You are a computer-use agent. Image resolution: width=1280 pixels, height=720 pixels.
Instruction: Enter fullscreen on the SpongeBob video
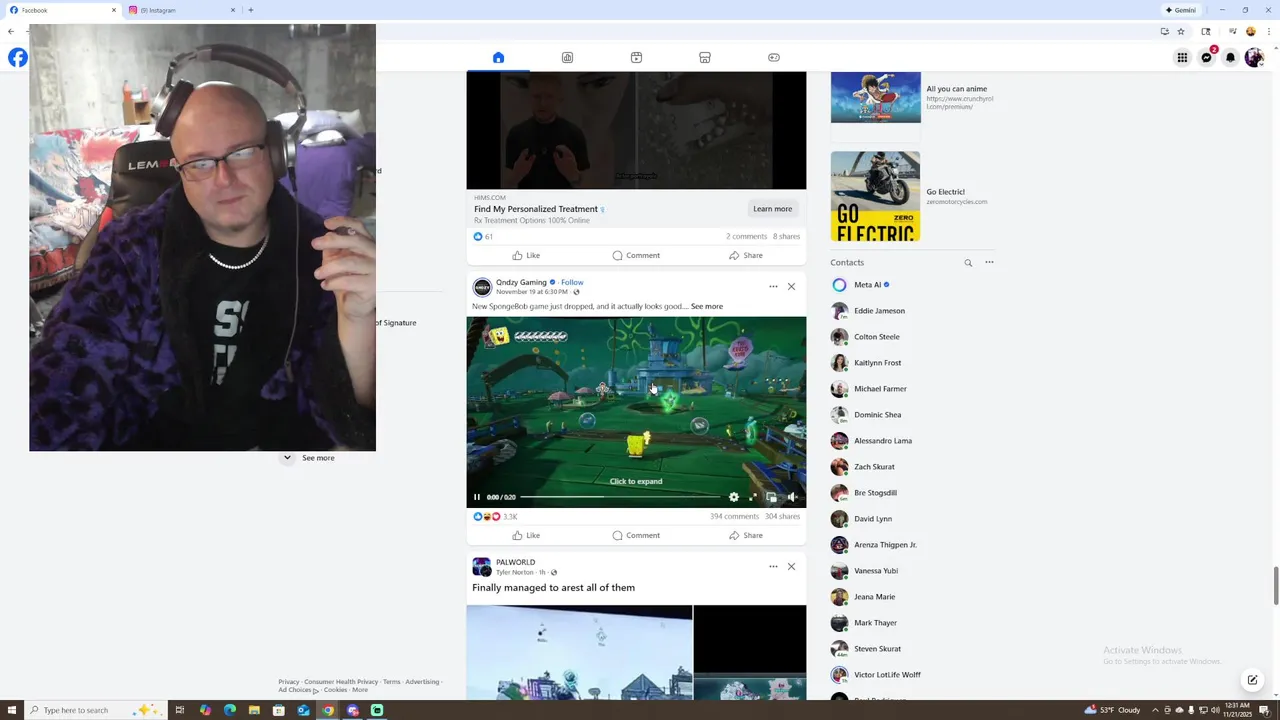point(753,497)
